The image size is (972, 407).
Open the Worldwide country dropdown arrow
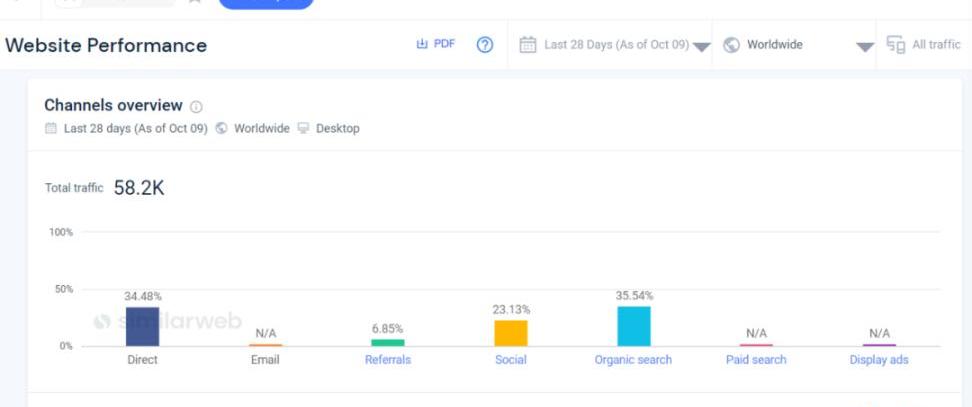click(865, 47)
